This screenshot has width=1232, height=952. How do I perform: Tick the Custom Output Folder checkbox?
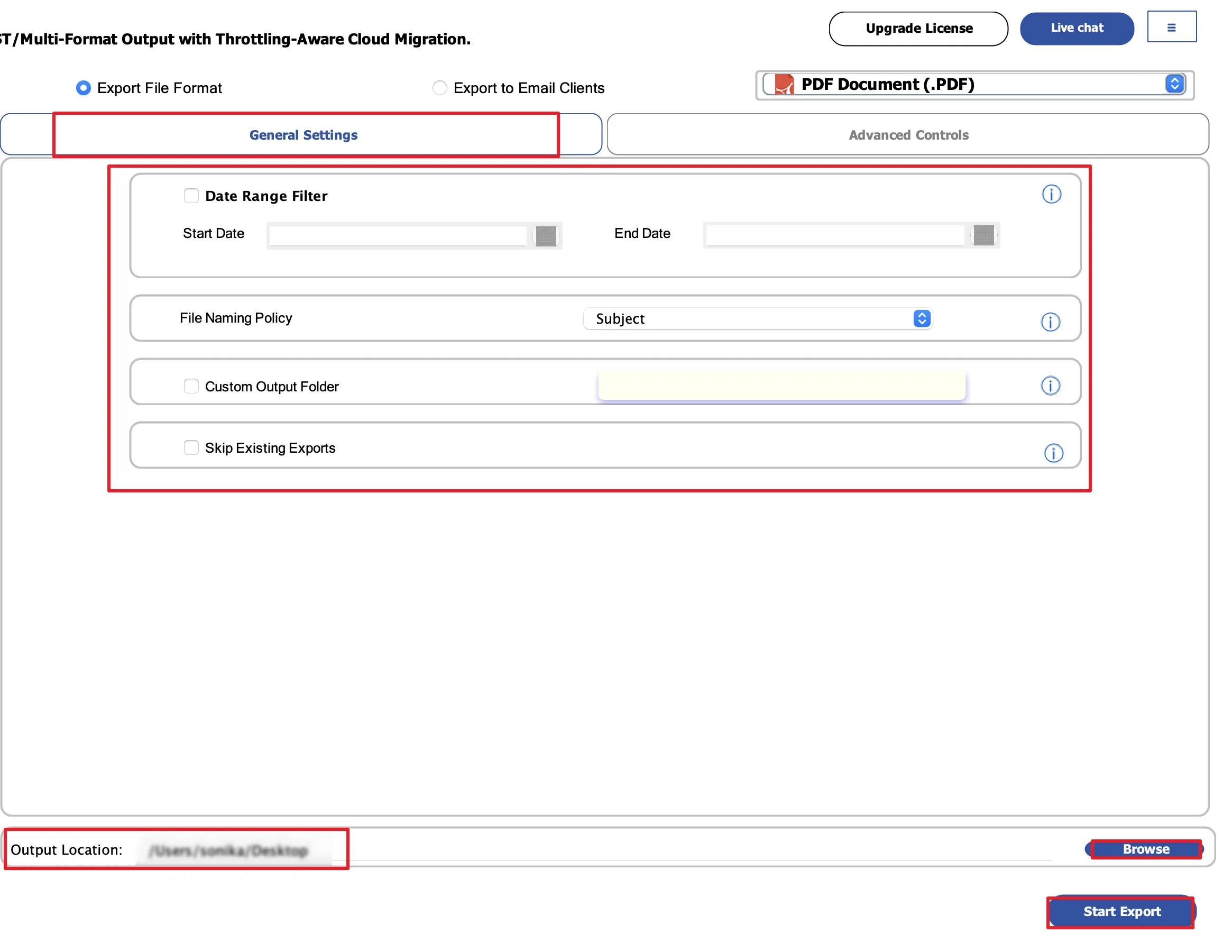pos(191,386)
